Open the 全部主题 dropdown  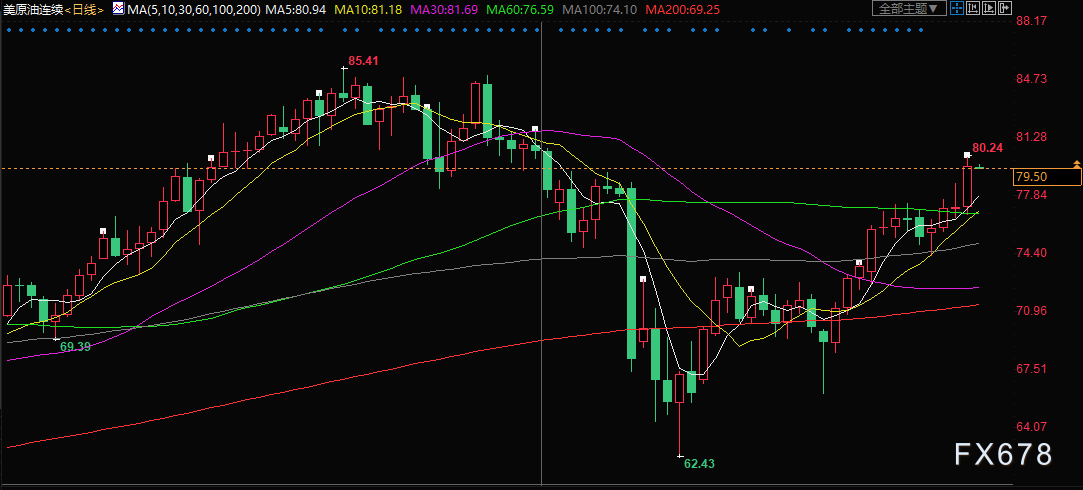[909, 8]
